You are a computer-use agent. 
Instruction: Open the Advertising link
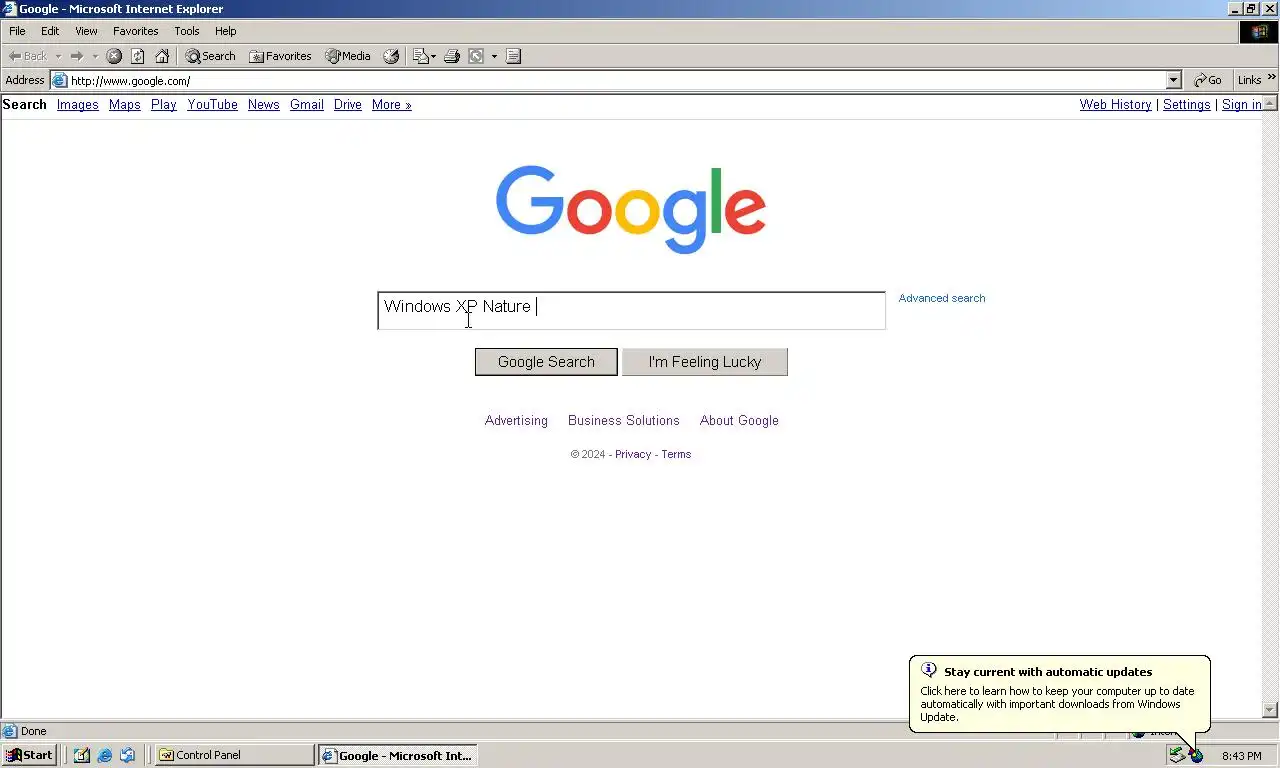(x=516, y=421)
